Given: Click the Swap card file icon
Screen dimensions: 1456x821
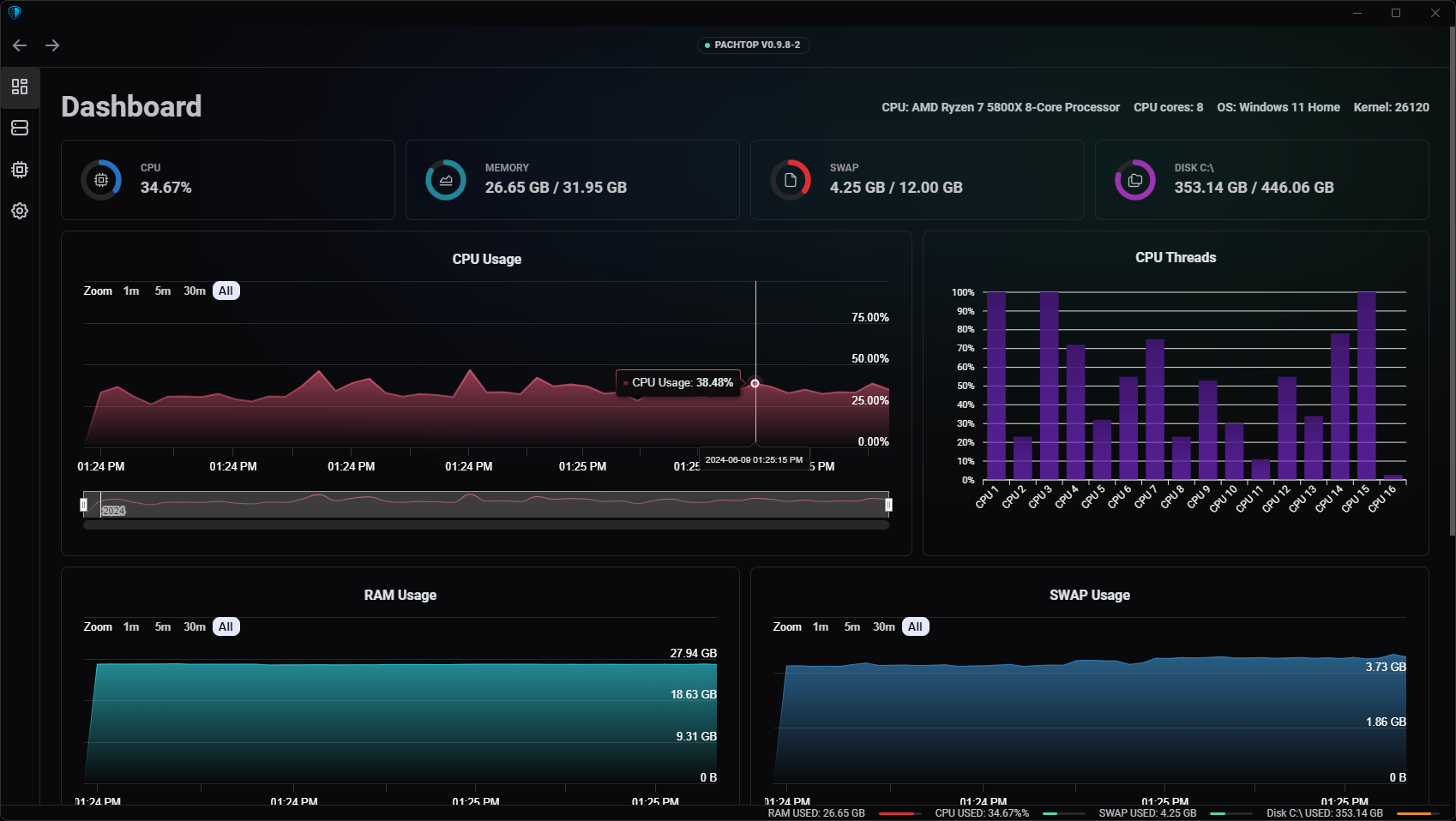Looking at the screenshot, I should [791, 180].
